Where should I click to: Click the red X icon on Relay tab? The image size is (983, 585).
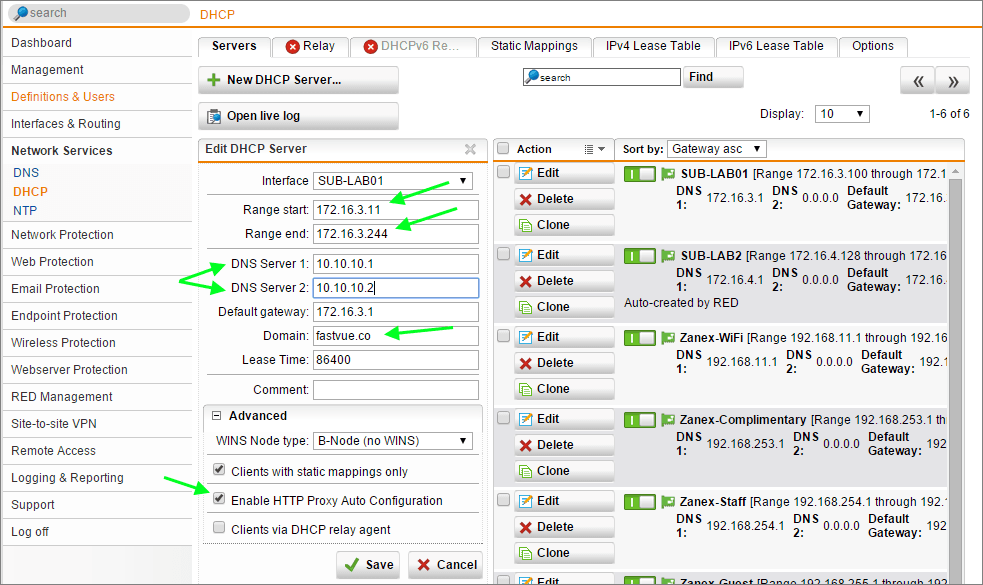[292, 46]
